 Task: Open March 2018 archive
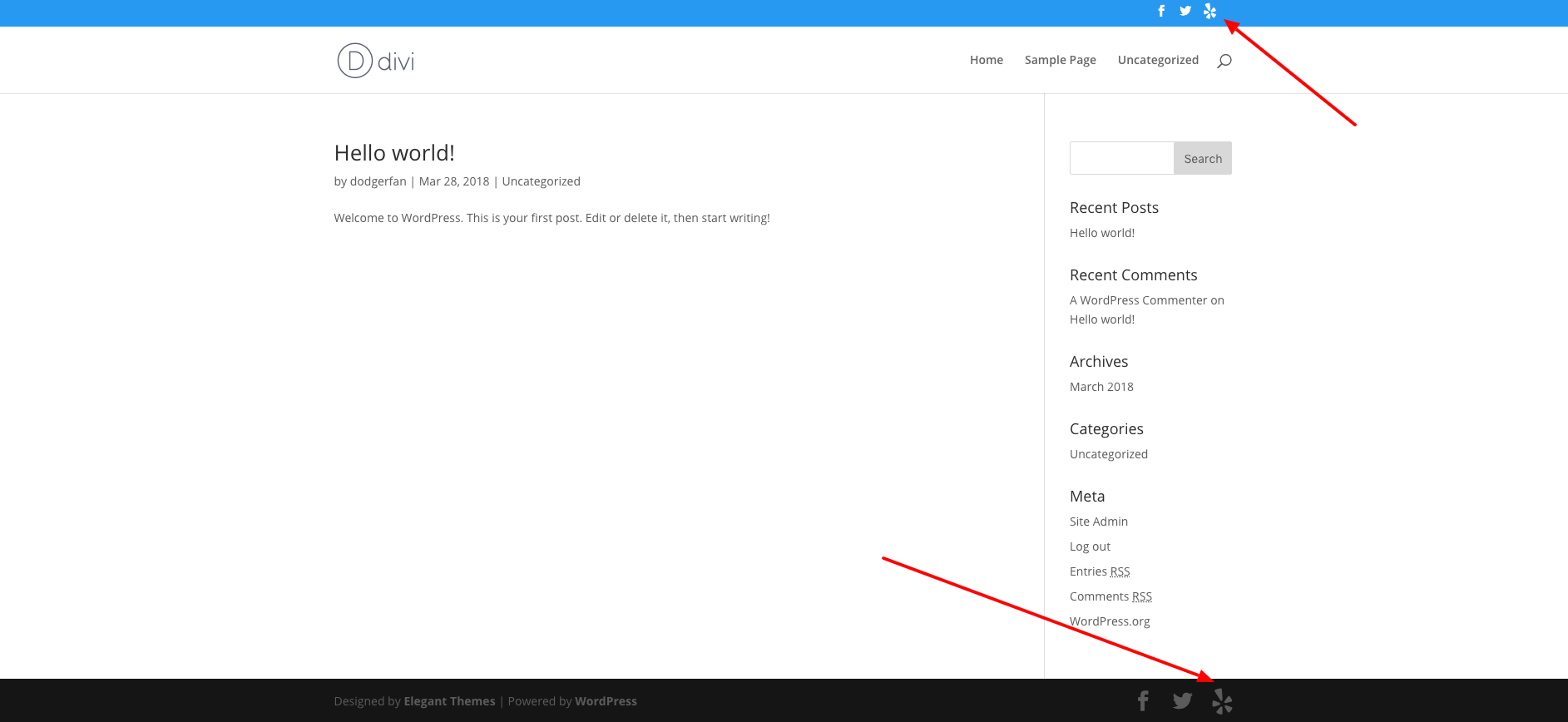coord(1101,387)
